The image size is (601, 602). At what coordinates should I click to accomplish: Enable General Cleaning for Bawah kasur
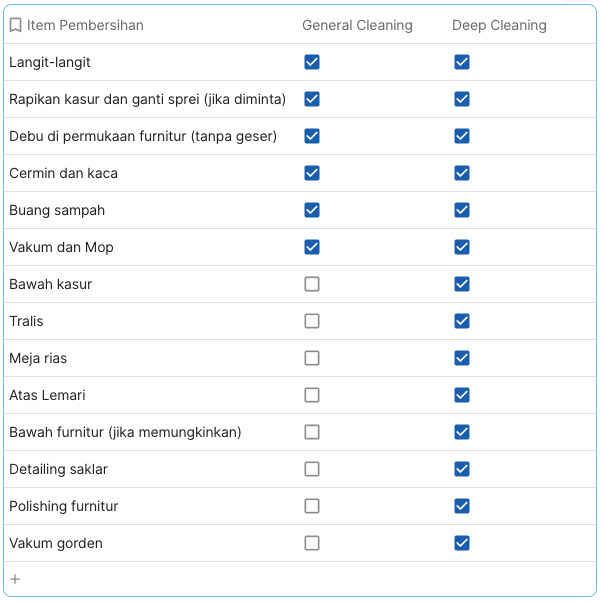click(312, 284)
